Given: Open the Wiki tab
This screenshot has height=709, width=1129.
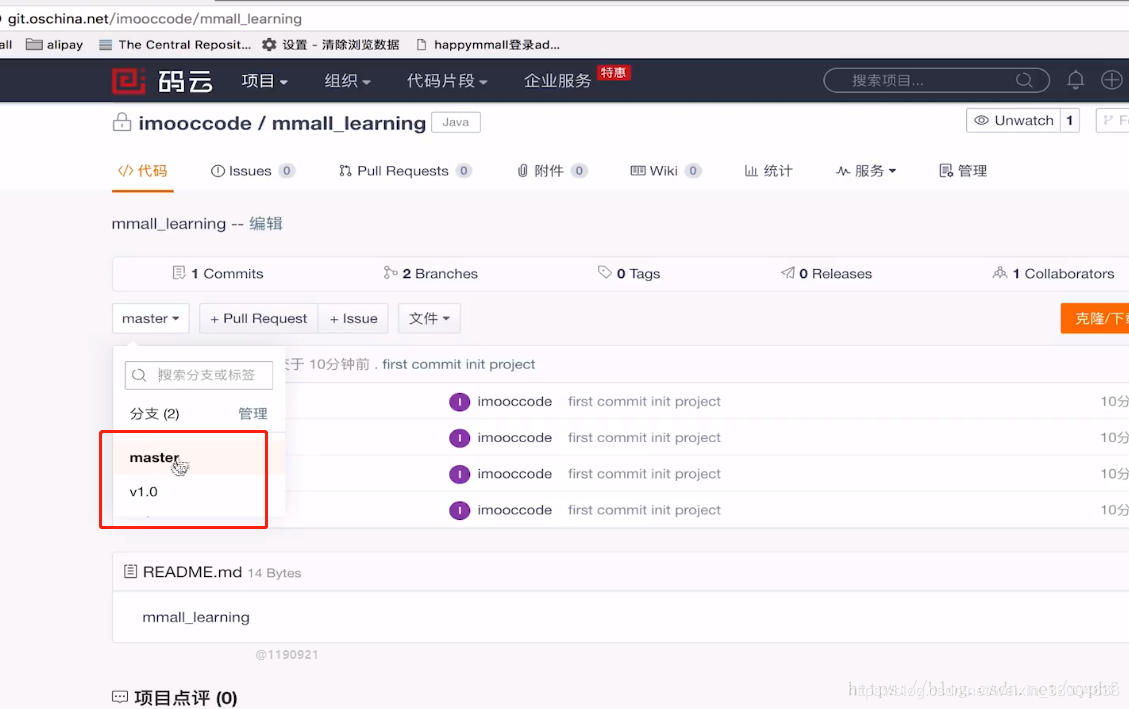Looking at the screenshot, I should tap(665, 171).
